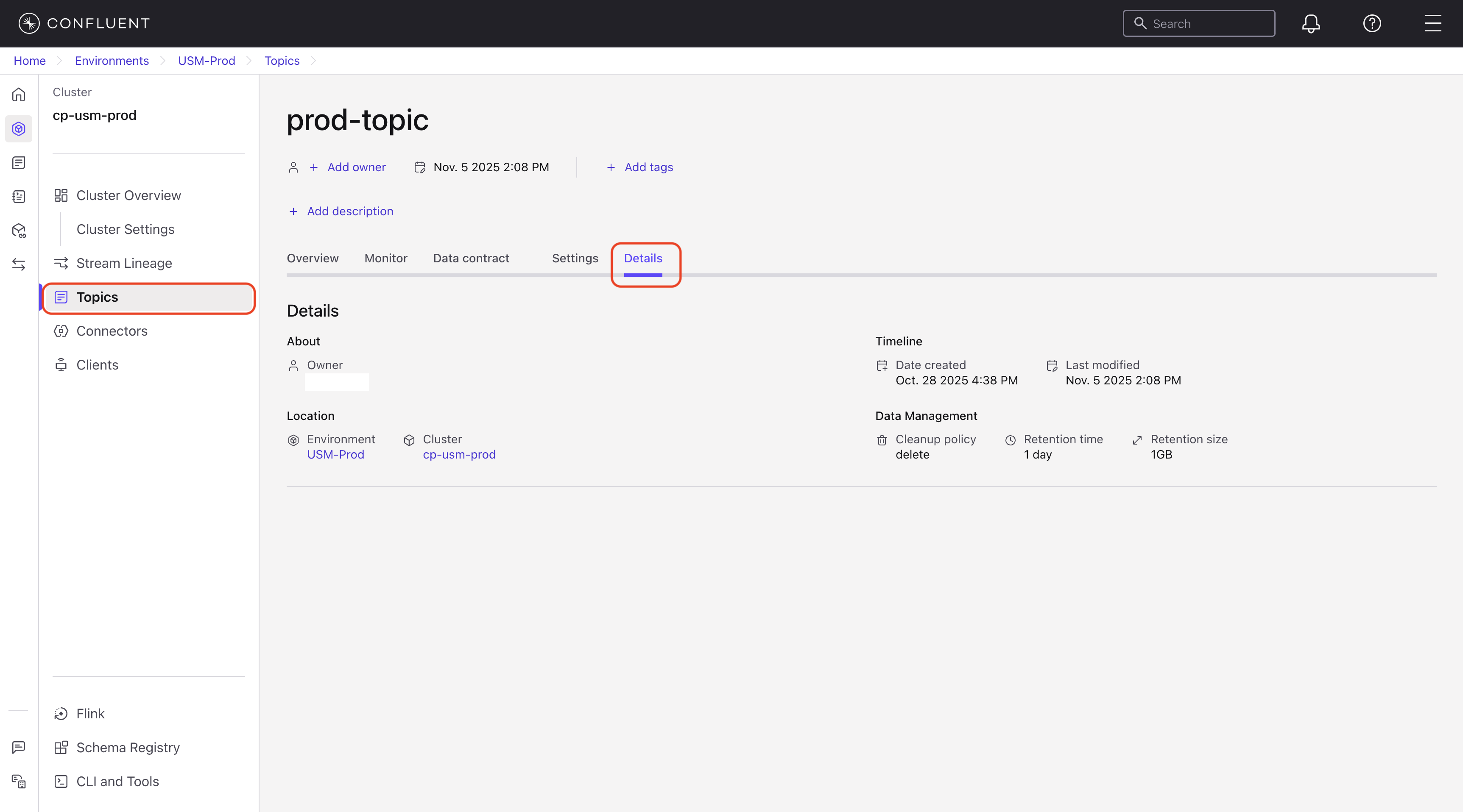1463x812 pixels.
Task: Go to Environments breadcrumb
Action: [111, 61]
